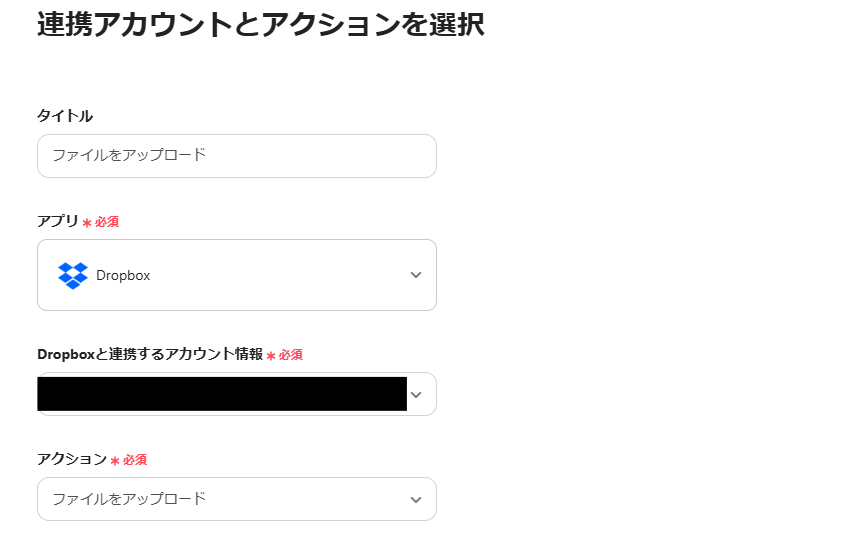Expand the アプリ dropdown chevron arrow

coord(416,275)
